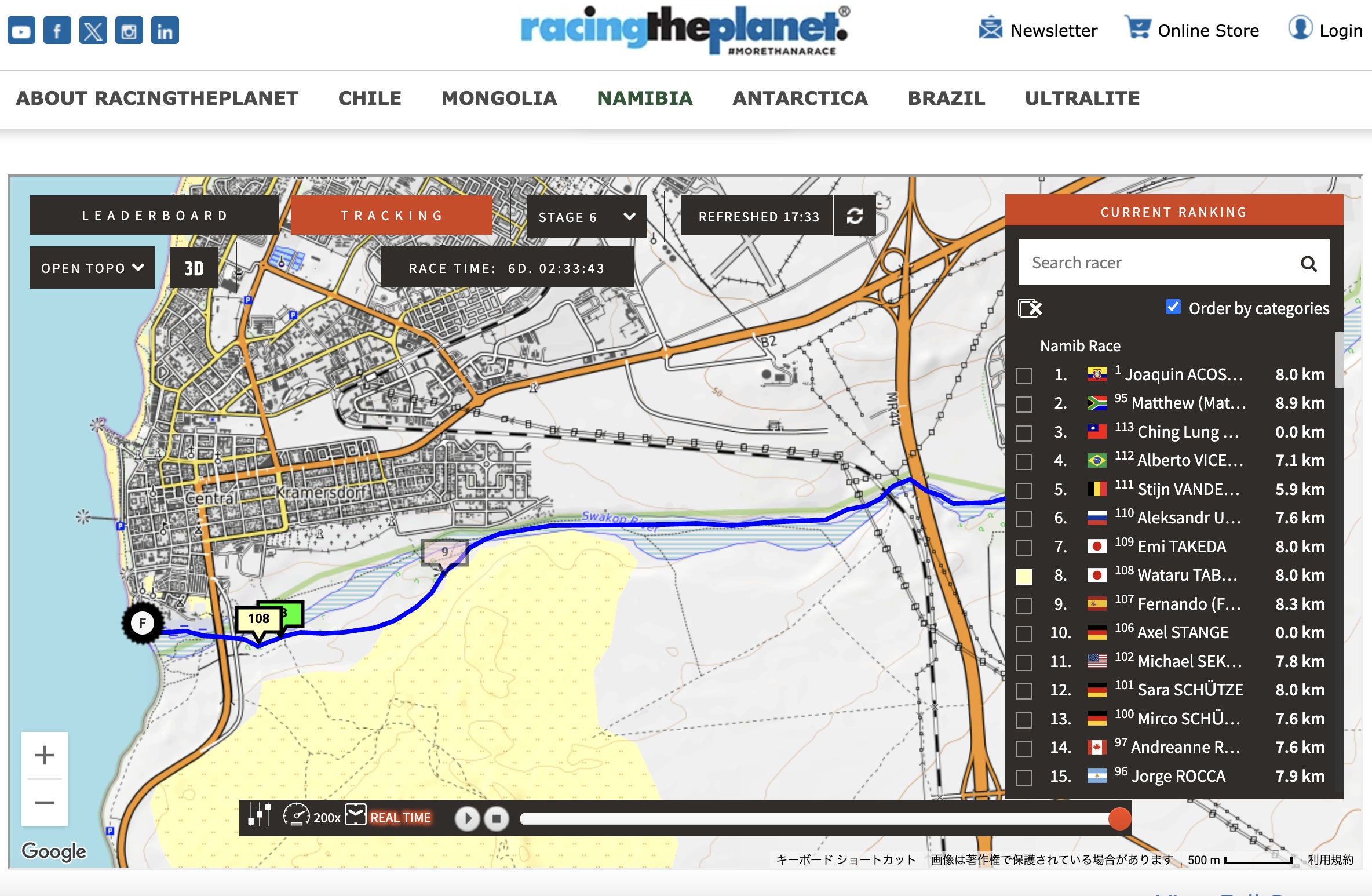
Task: Click the ranking list scrollbar
Action: 1339,359
